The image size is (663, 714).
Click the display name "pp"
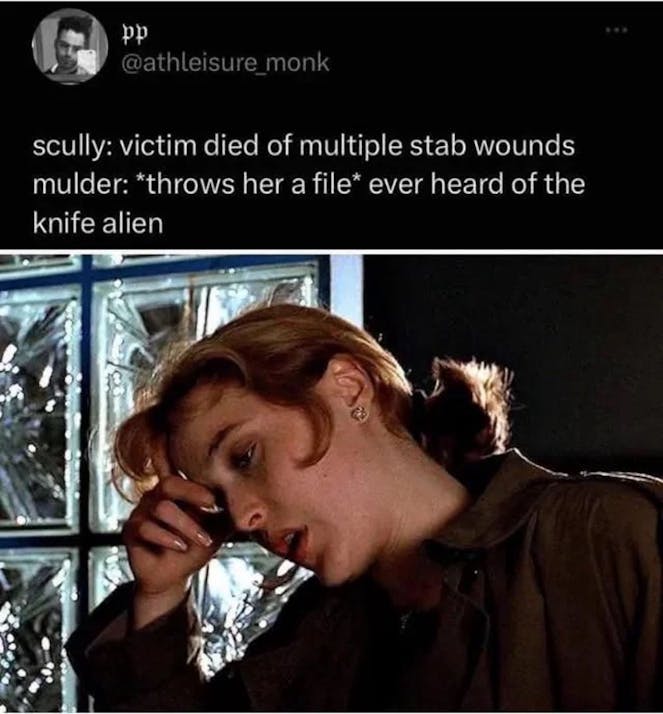130,34
